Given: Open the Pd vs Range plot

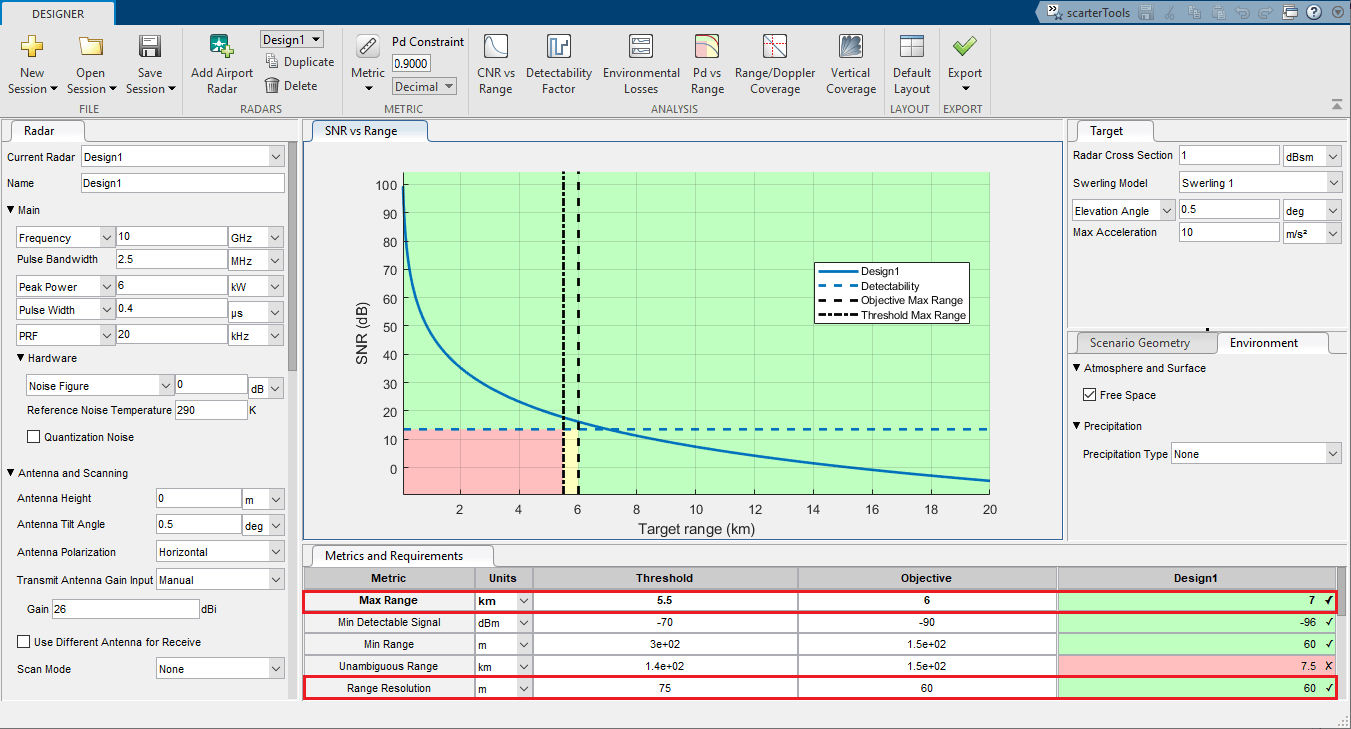Looking at the screenshot, I should tap(707, 47).
